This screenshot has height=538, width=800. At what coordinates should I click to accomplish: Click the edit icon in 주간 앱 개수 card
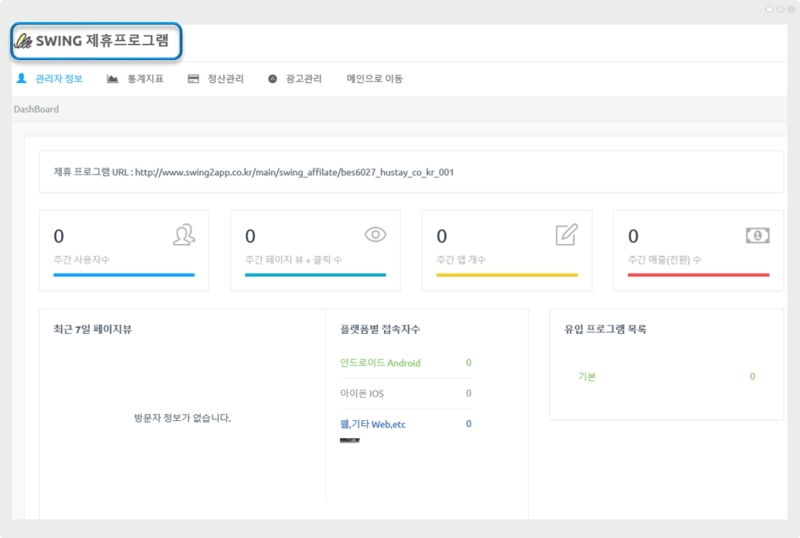[566, 235]
